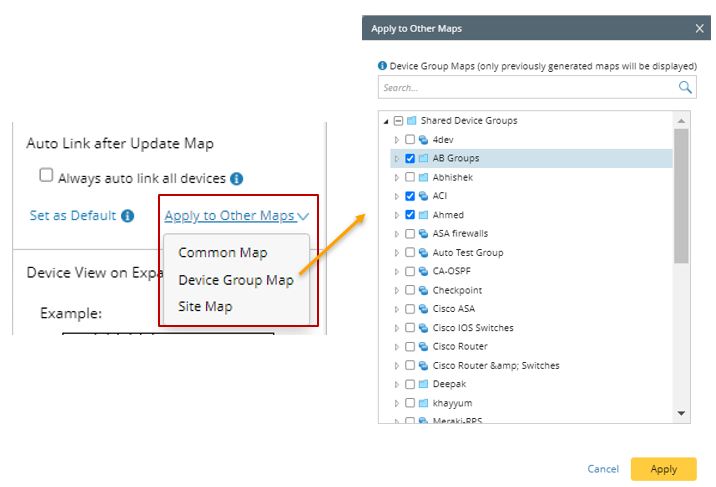Uncheck the ACI device group checkbox
Image resolution: width=716 pixels, height=487 pixels.
410,196
